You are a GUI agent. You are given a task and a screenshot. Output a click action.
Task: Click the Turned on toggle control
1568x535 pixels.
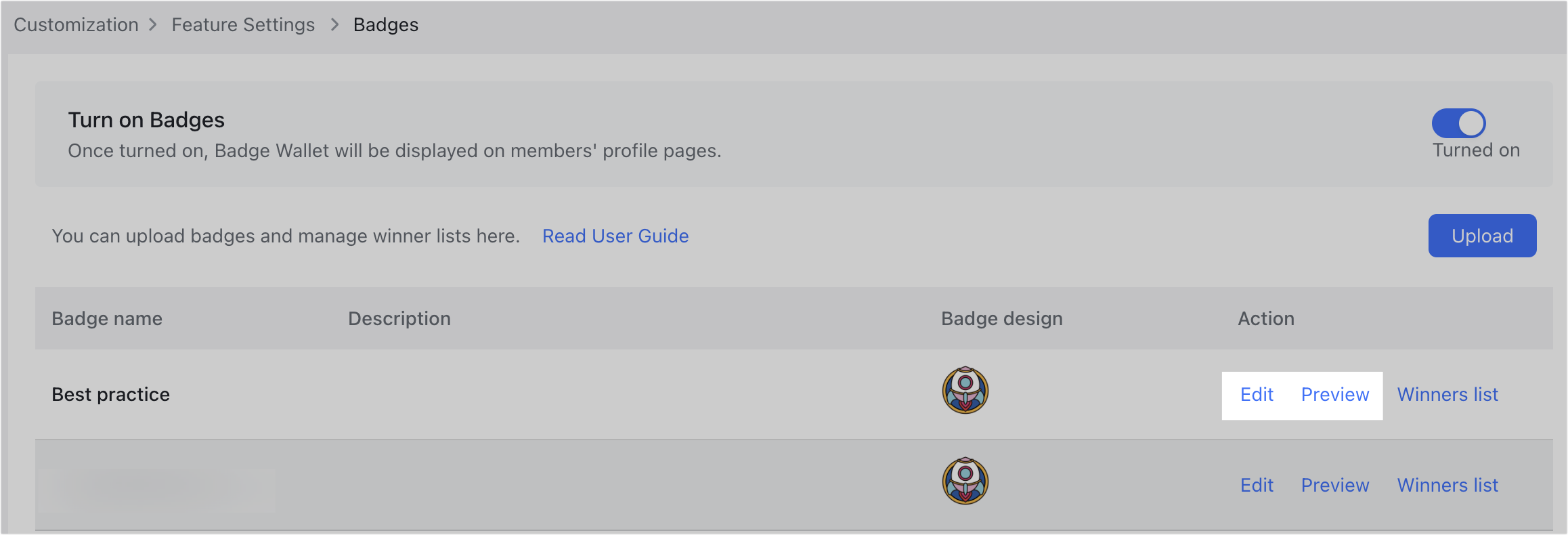click(x=1458, y=123)
